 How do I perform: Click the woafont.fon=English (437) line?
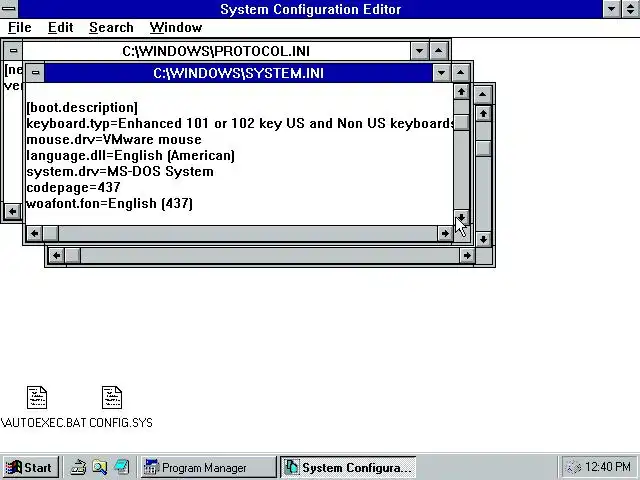coord(109,203)
